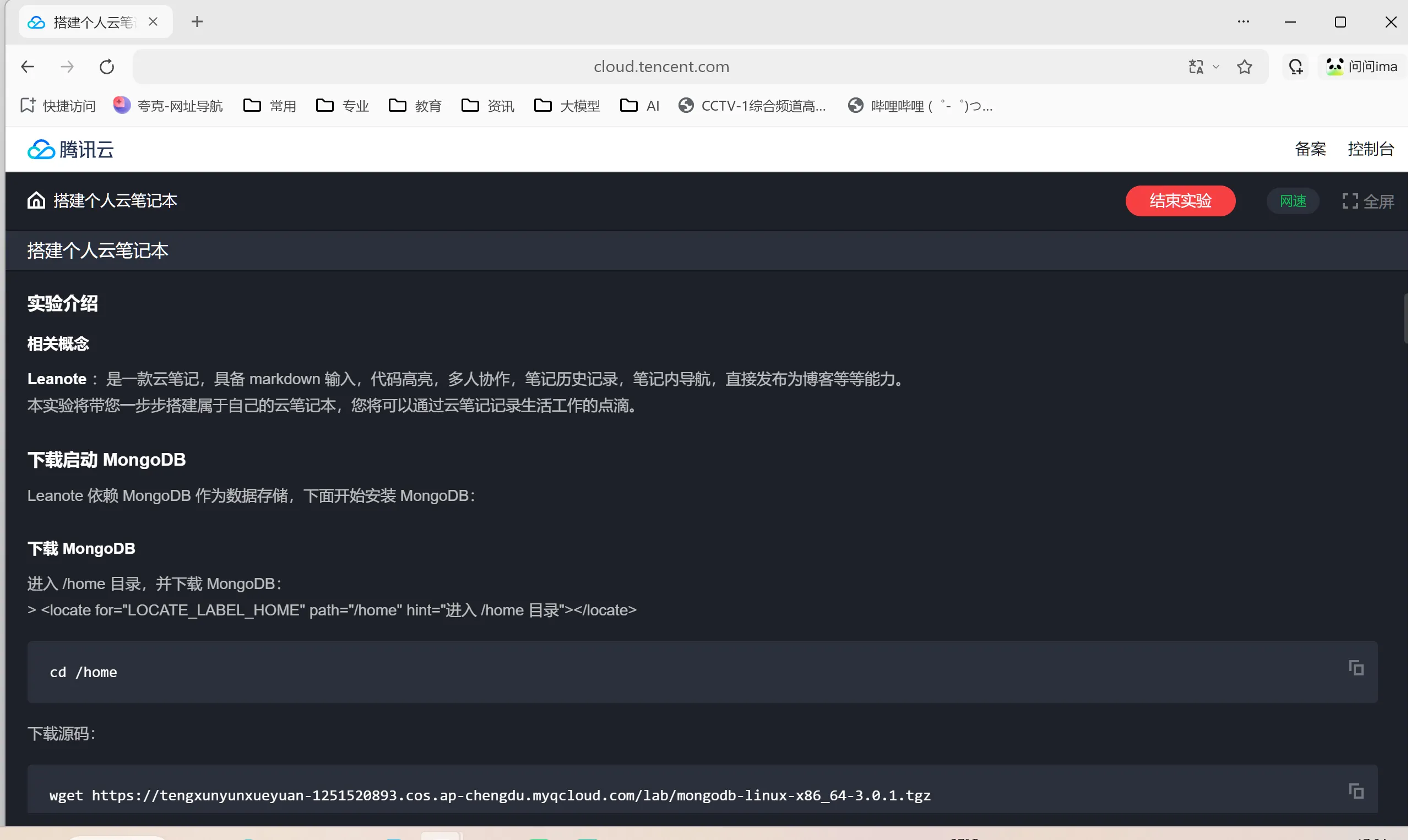Open a new browser tab

[x=197, y=21]
